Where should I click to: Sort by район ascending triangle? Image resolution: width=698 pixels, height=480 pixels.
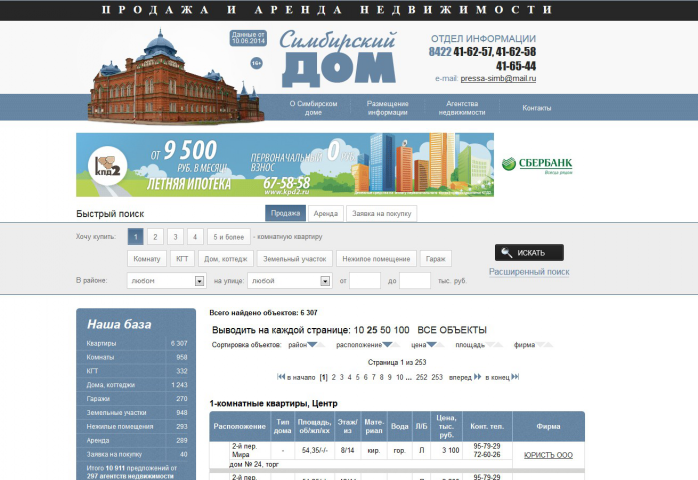pyautogui.click(x=321, y=344)
